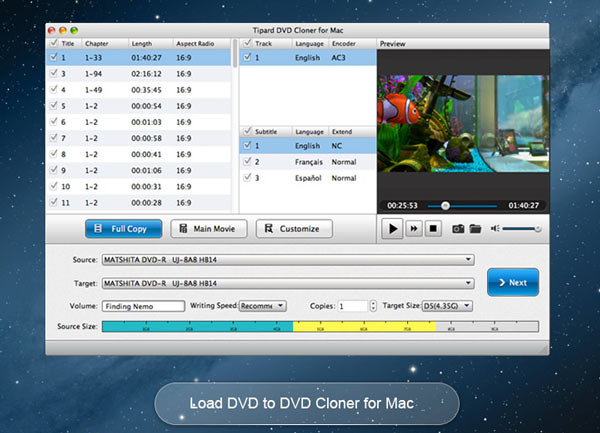Click the Finding Nemo preview image
This screenshot has height=433, width=600.
[x=463, y=124]
